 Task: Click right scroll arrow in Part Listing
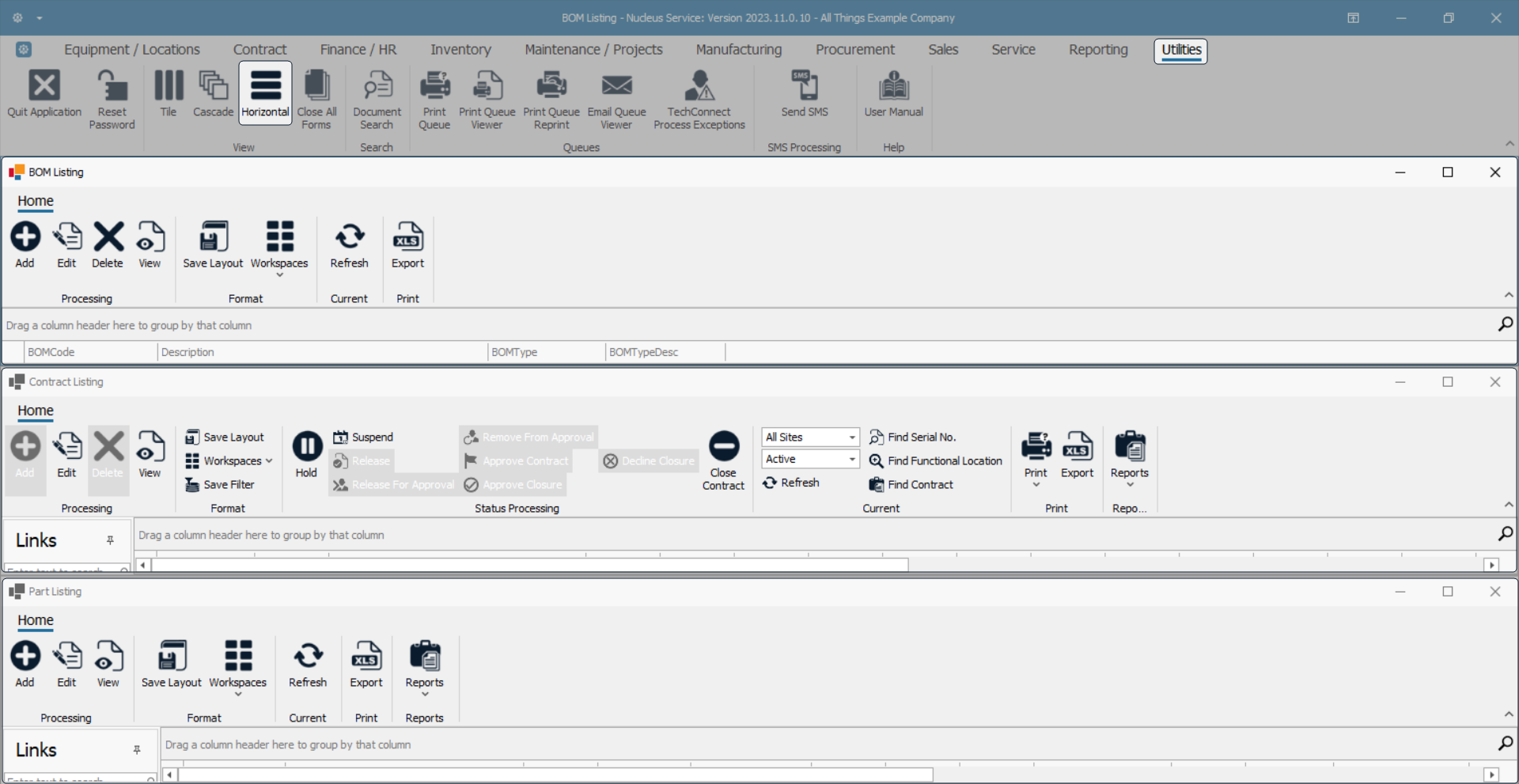point(1491,775)
